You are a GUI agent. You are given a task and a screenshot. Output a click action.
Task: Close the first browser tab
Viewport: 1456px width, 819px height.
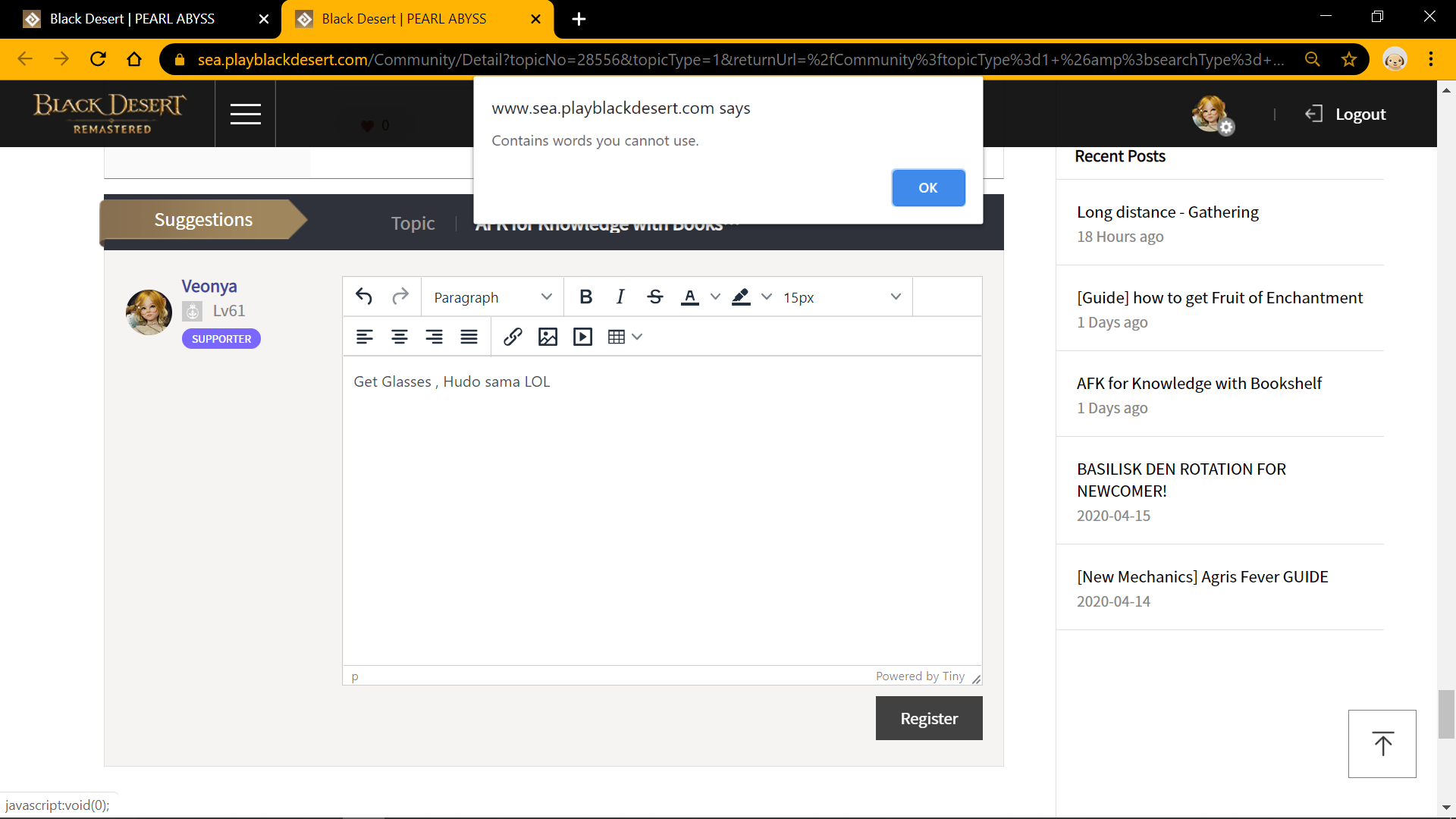[264, 19]
